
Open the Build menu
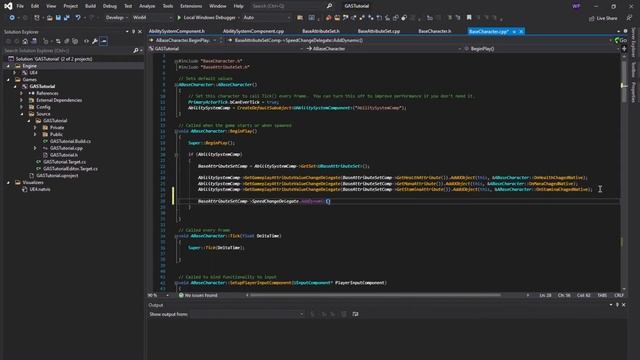[90, 6]
